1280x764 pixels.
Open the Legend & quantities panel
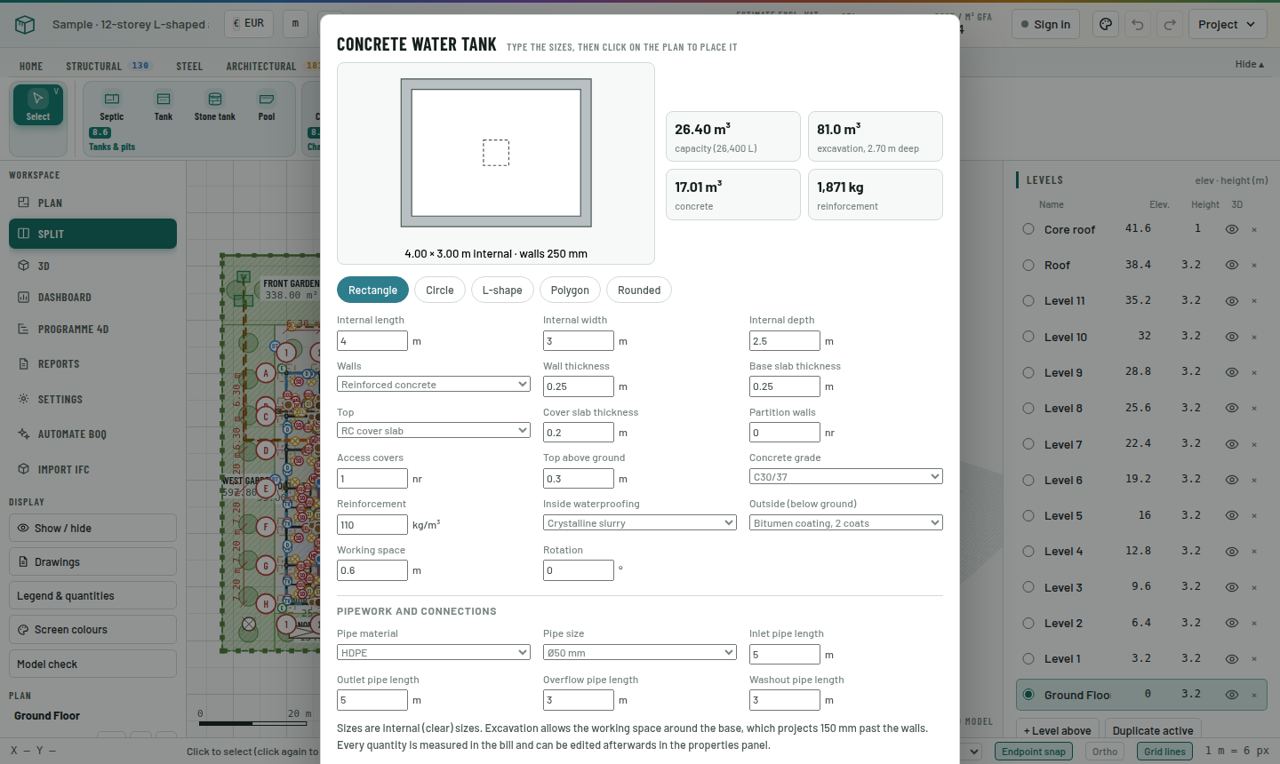(93, 596)
